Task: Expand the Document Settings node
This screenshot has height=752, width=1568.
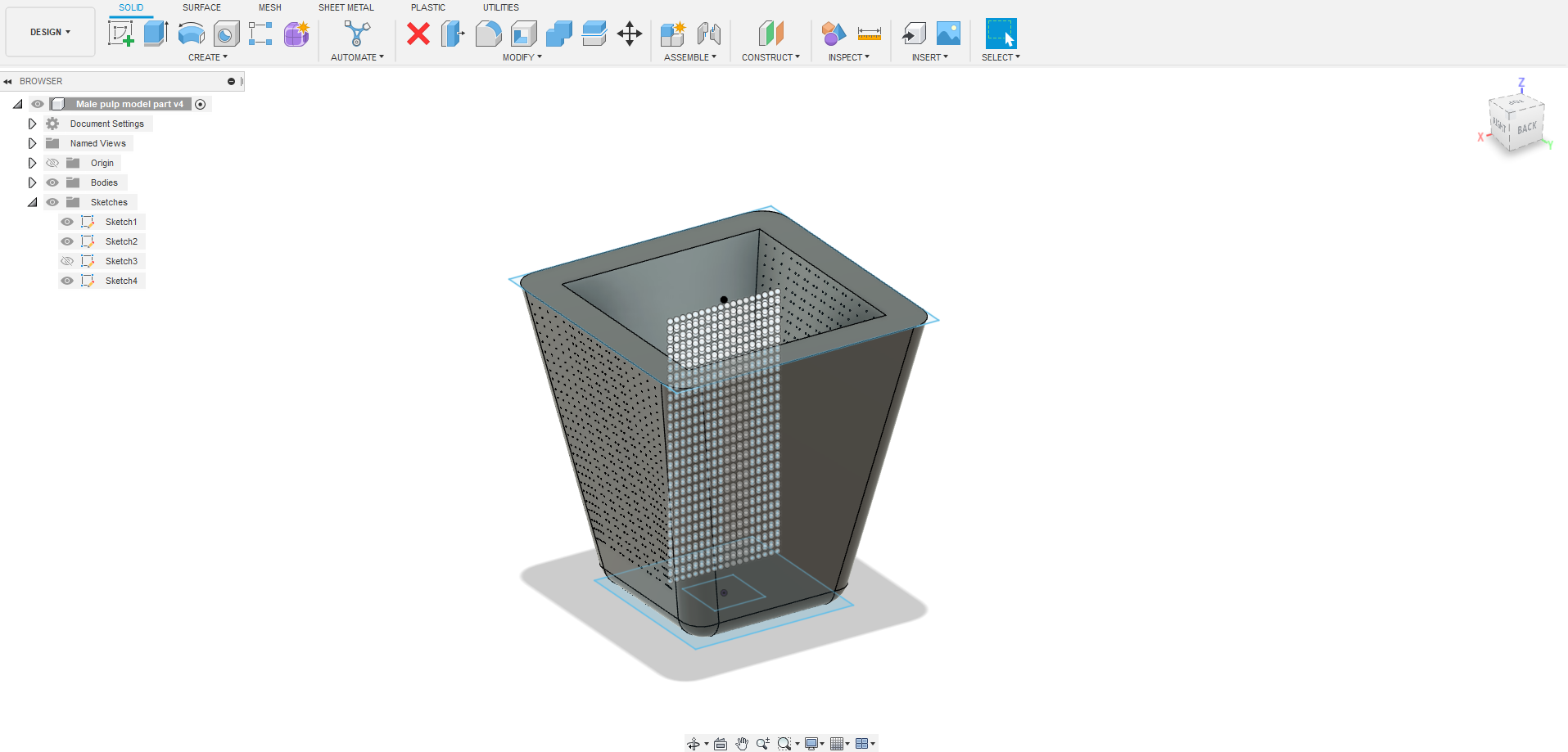Action: [32, 124]
